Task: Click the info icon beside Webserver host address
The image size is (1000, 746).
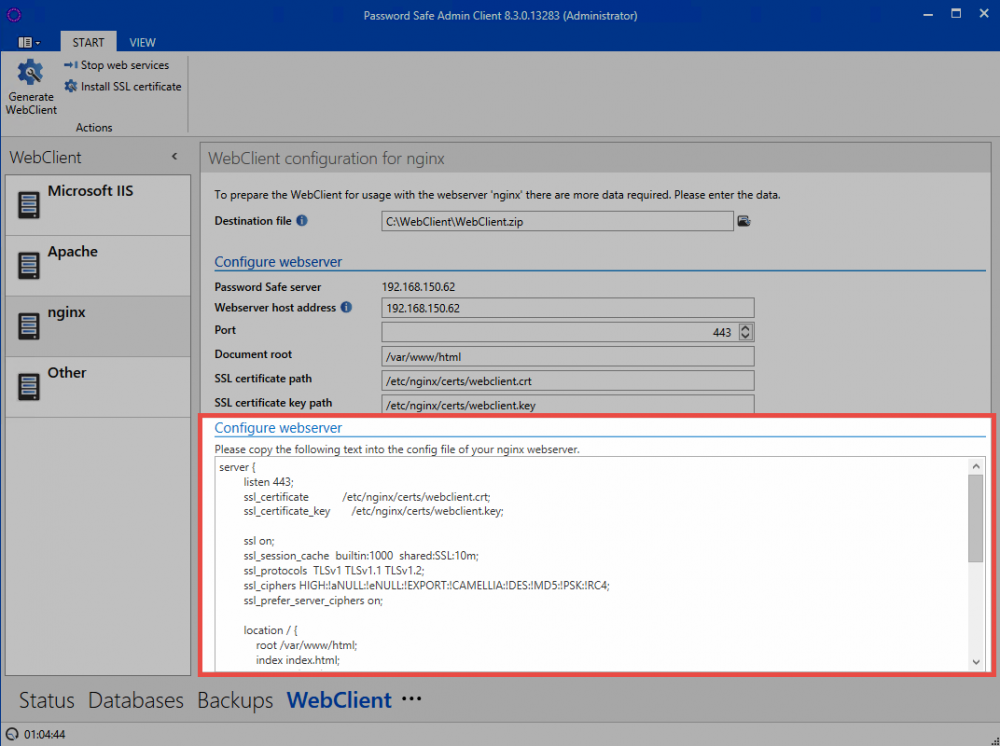Action: click(x=346, y=307)
